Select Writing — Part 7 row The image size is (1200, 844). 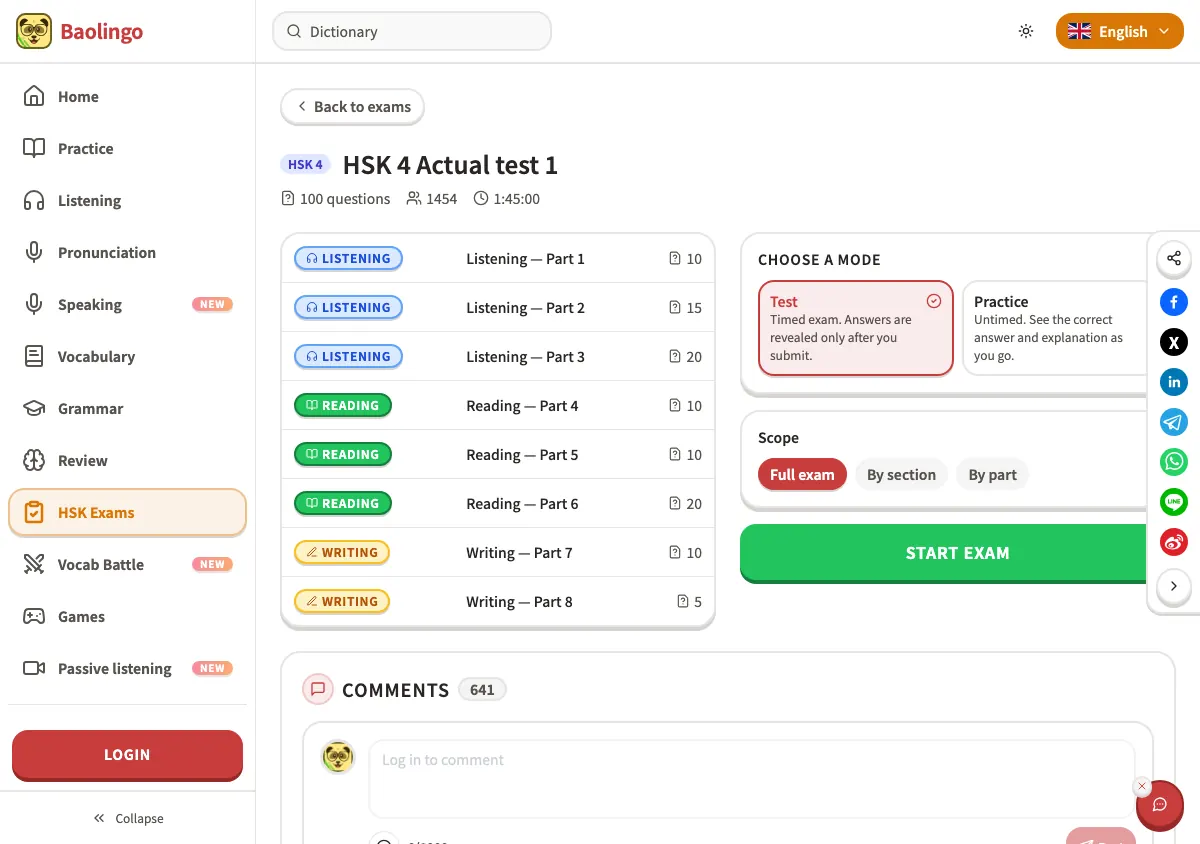point(498,552)
